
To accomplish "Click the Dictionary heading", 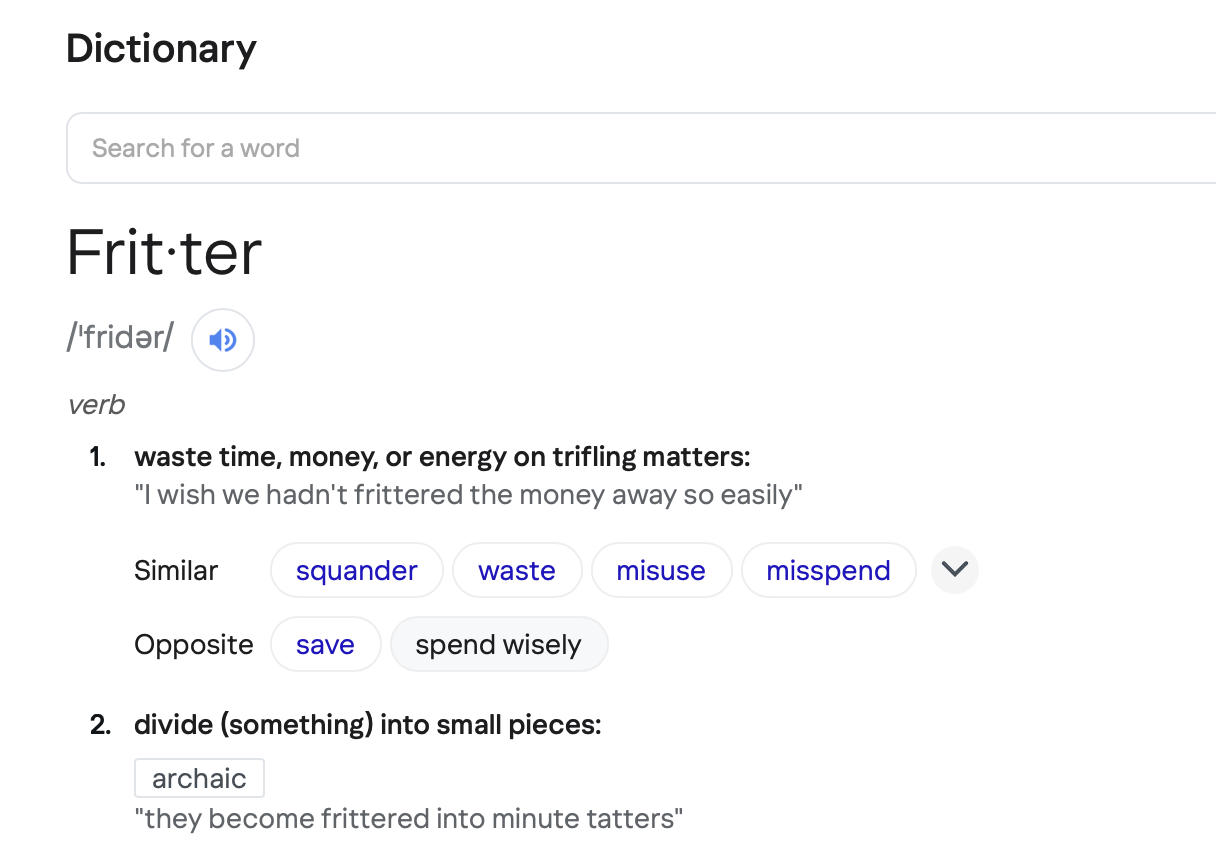I will [x=161, y=48].
